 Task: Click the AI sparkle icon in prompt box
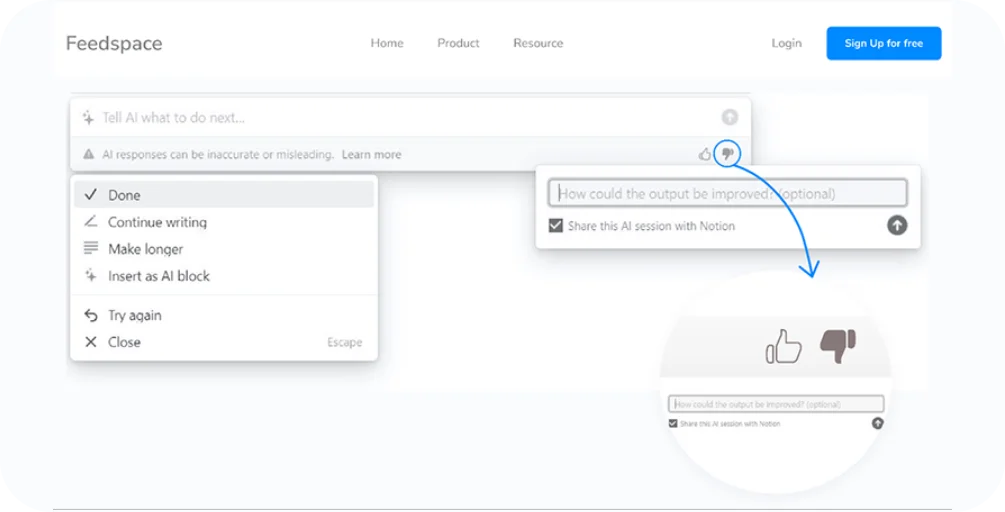[x=88, y=117]
